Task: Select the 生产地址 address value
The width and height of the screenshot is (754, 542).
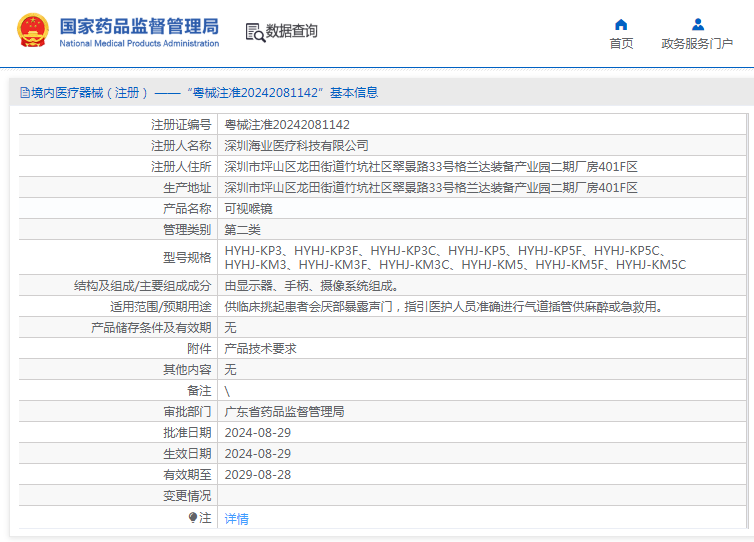Action: click(431, 188)
